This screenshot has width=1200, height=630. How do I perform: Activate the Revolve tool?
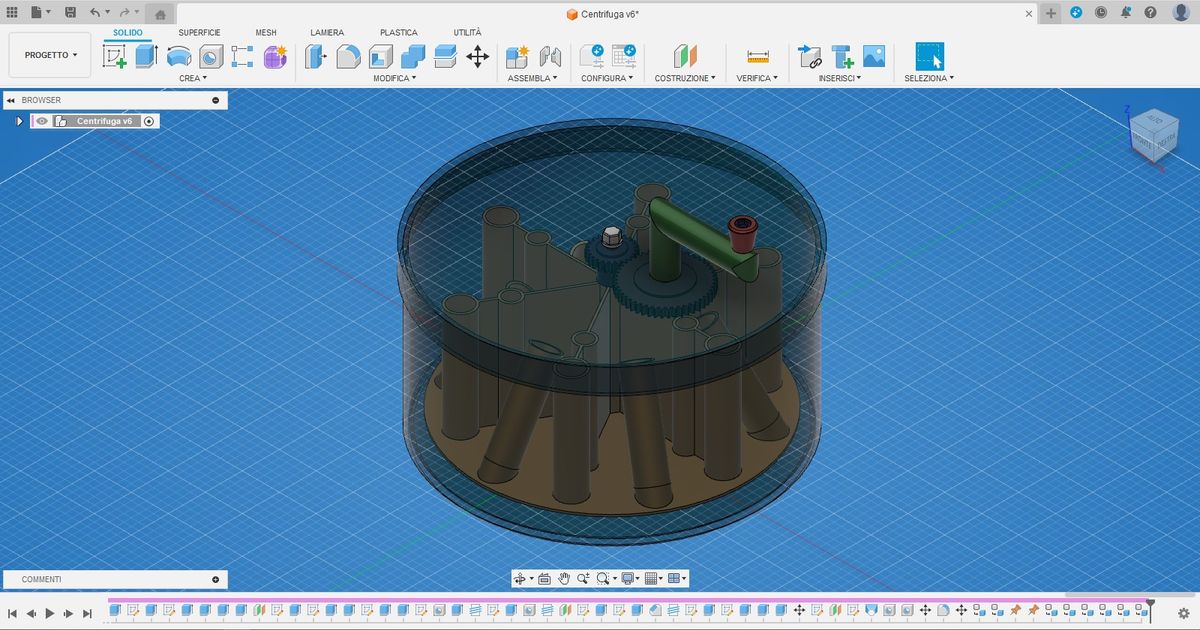click(x=178, y=57)
